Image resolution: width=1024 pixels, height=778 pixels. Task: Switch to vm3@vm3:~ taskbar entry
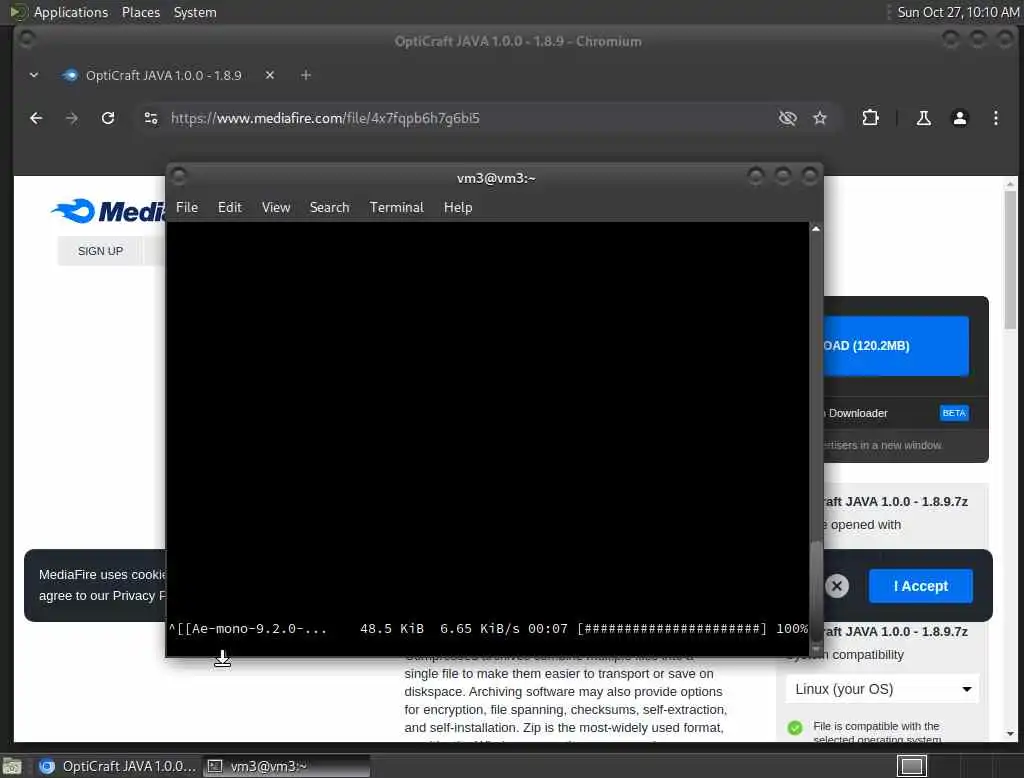(x=287, y=766)
